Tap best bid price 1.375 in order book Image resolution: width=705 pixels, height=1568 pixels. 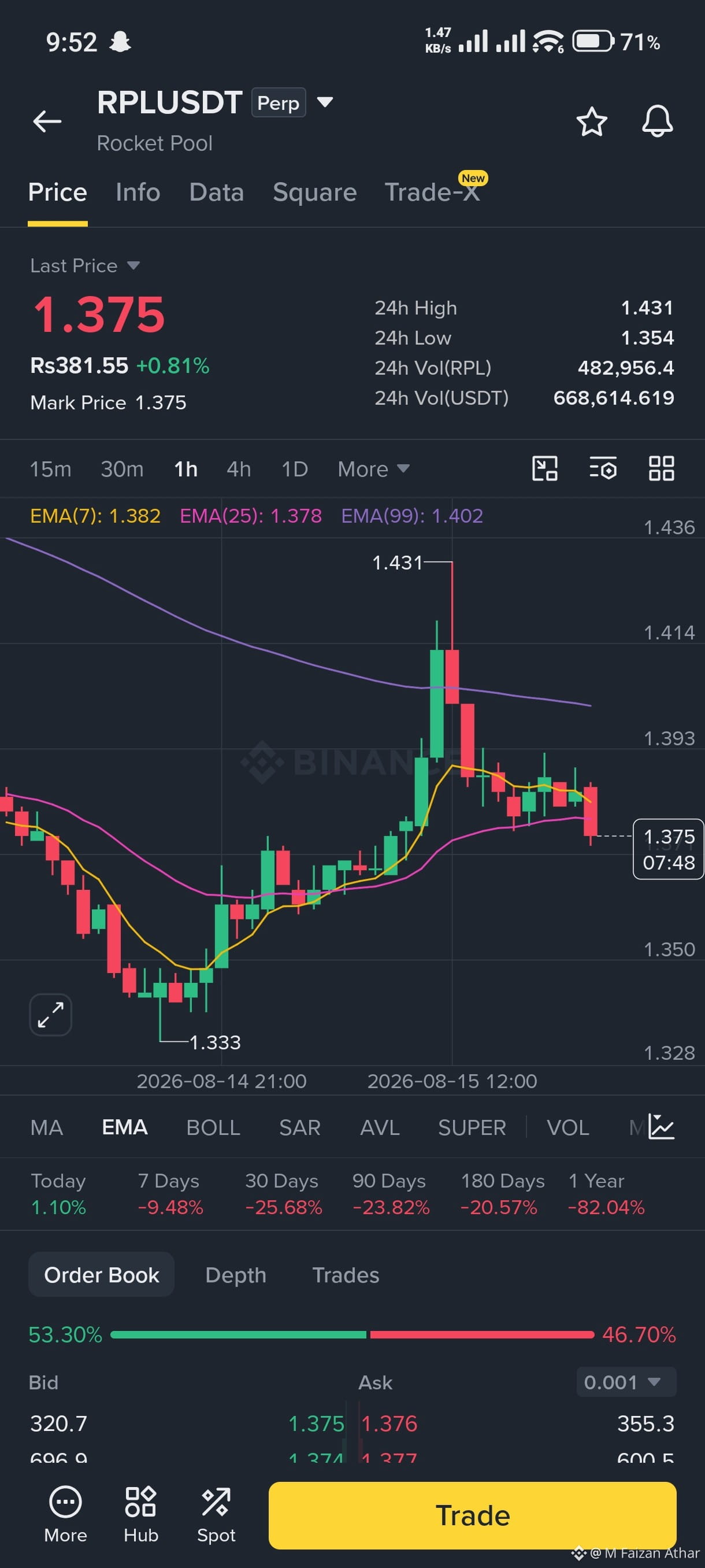[316, 1423]
